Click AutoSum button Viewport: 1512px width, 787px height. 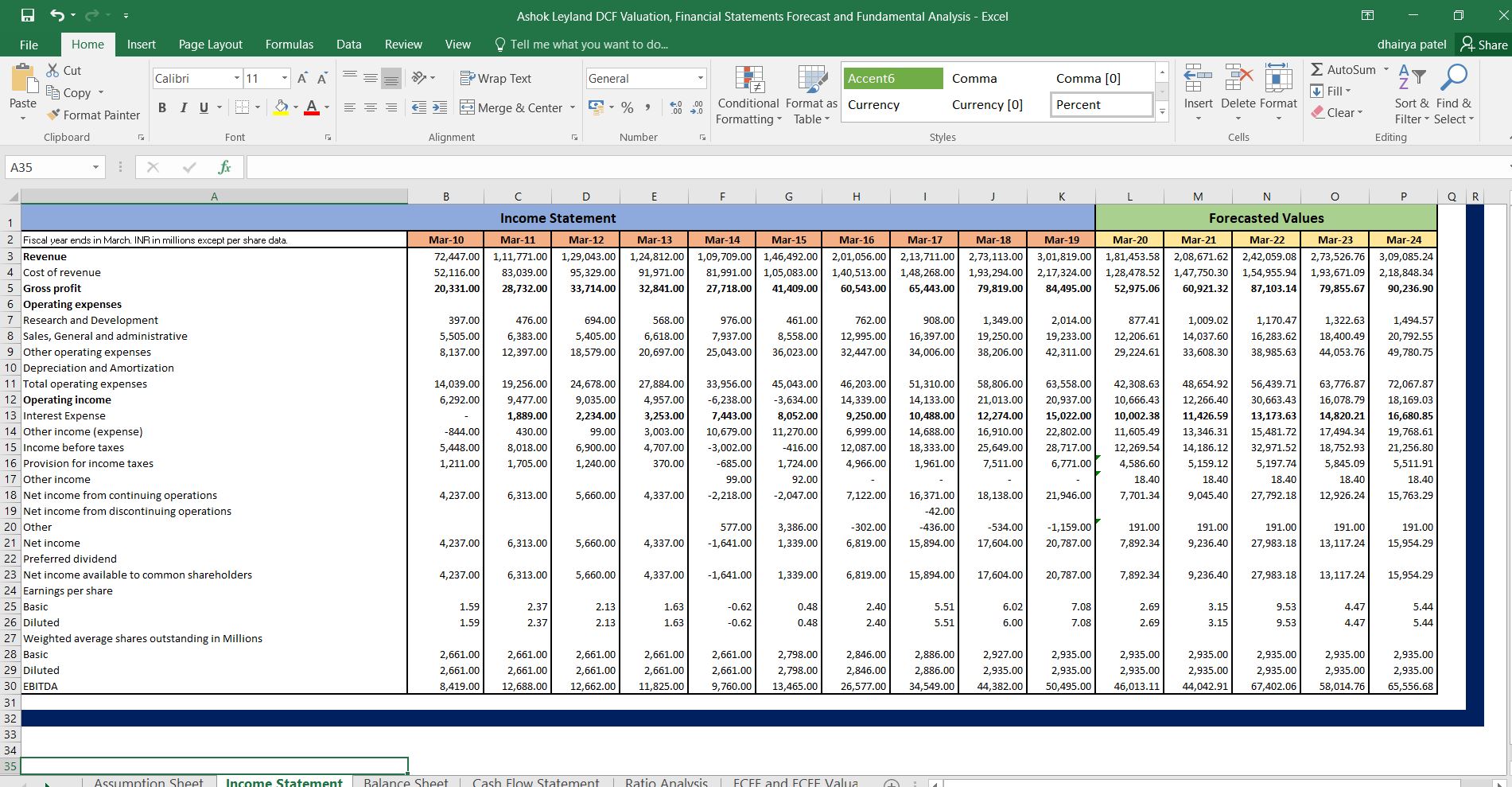pos(1343,69)
